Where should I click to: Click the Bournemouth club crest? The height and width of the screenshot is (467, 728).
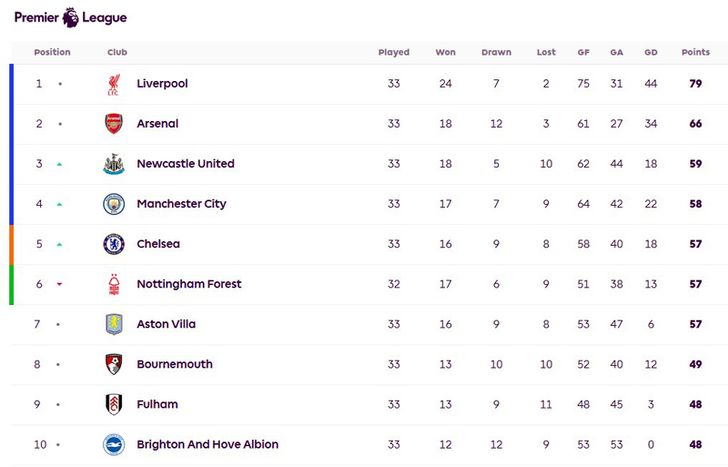click(114, 364)
